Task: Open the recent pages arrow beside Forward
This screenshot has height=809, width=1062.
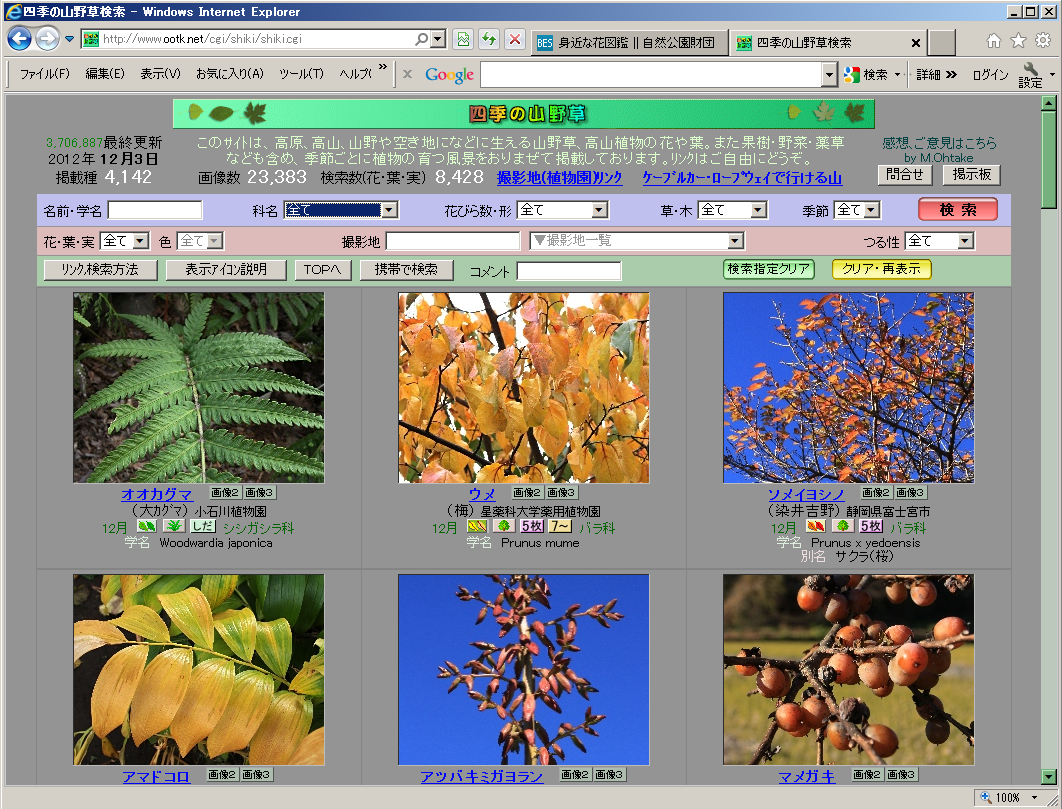Action: (69, 39)
